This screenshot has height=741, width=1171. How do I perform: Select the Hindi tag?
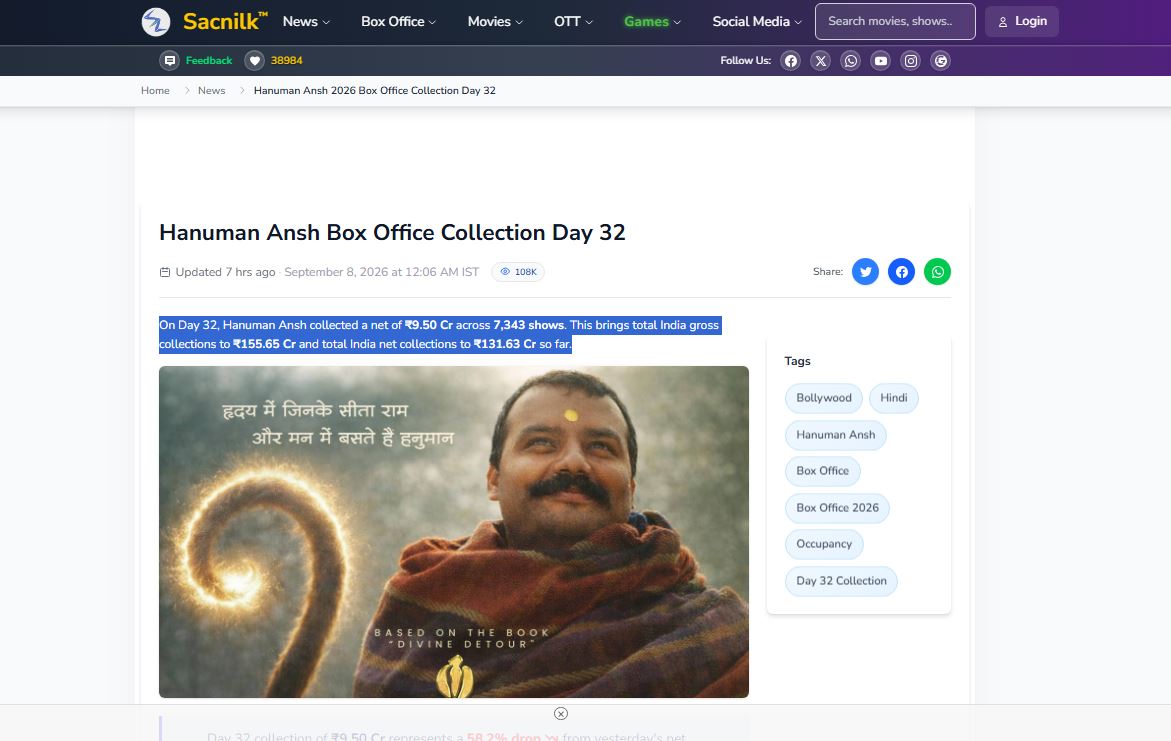pyautogui.click(x=893, y=398)
